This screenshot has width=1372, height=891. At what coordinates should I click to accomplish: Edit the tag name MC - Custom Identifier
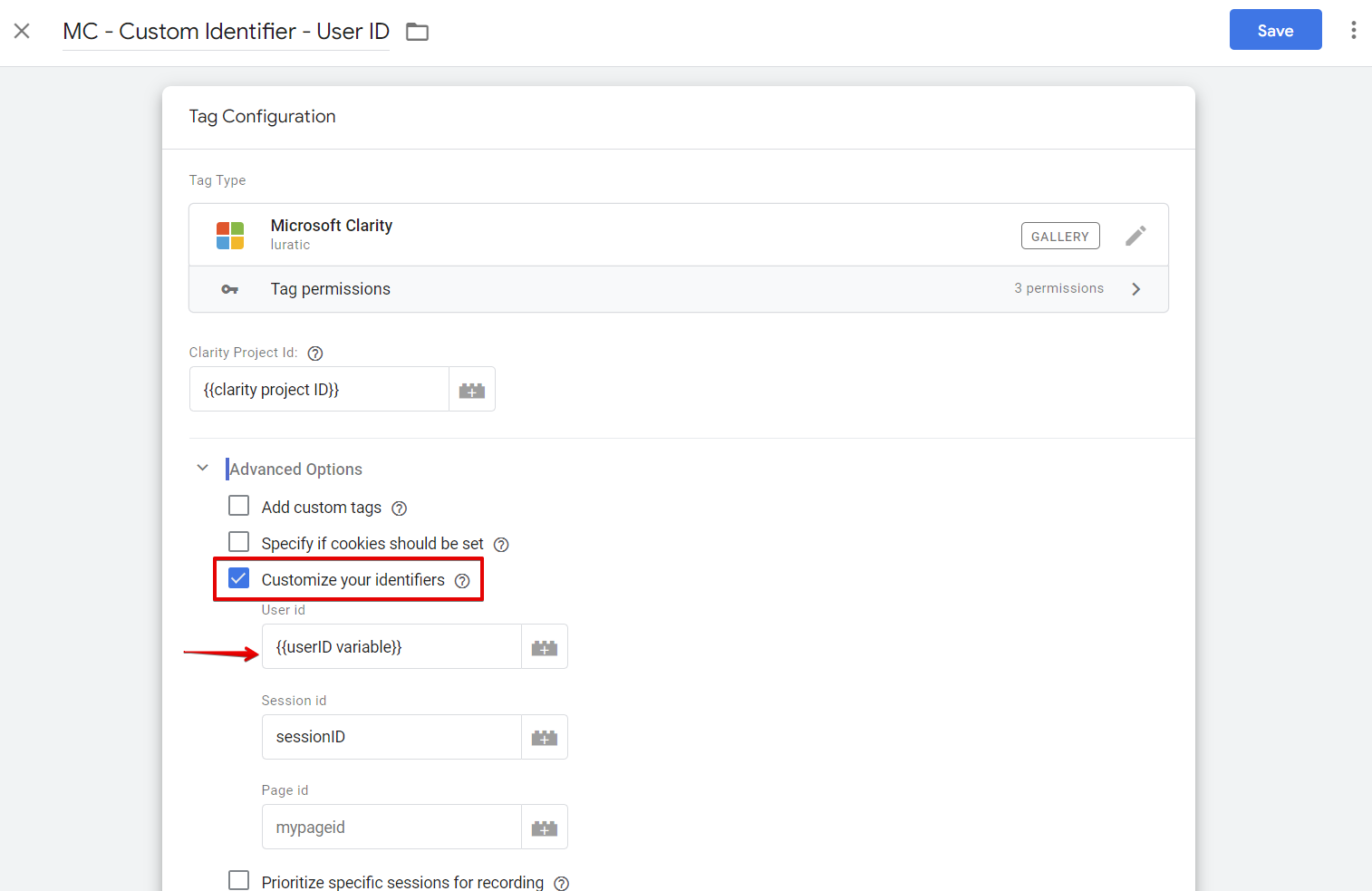[225, 31]
